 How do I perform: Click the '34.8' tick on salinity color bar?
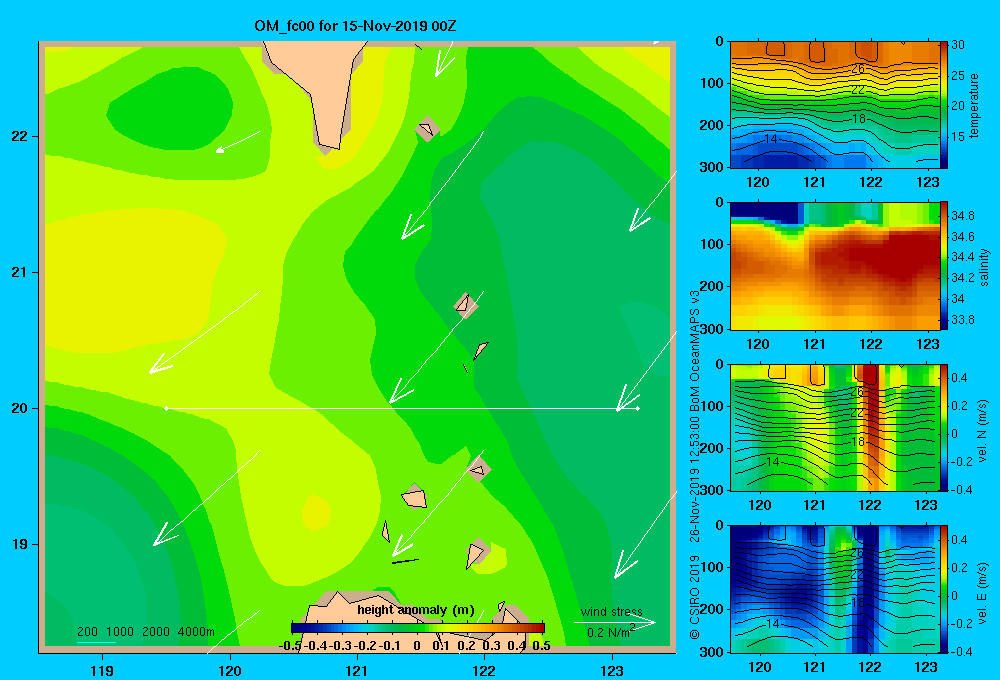pyautogui.click(x=962, y=216)
